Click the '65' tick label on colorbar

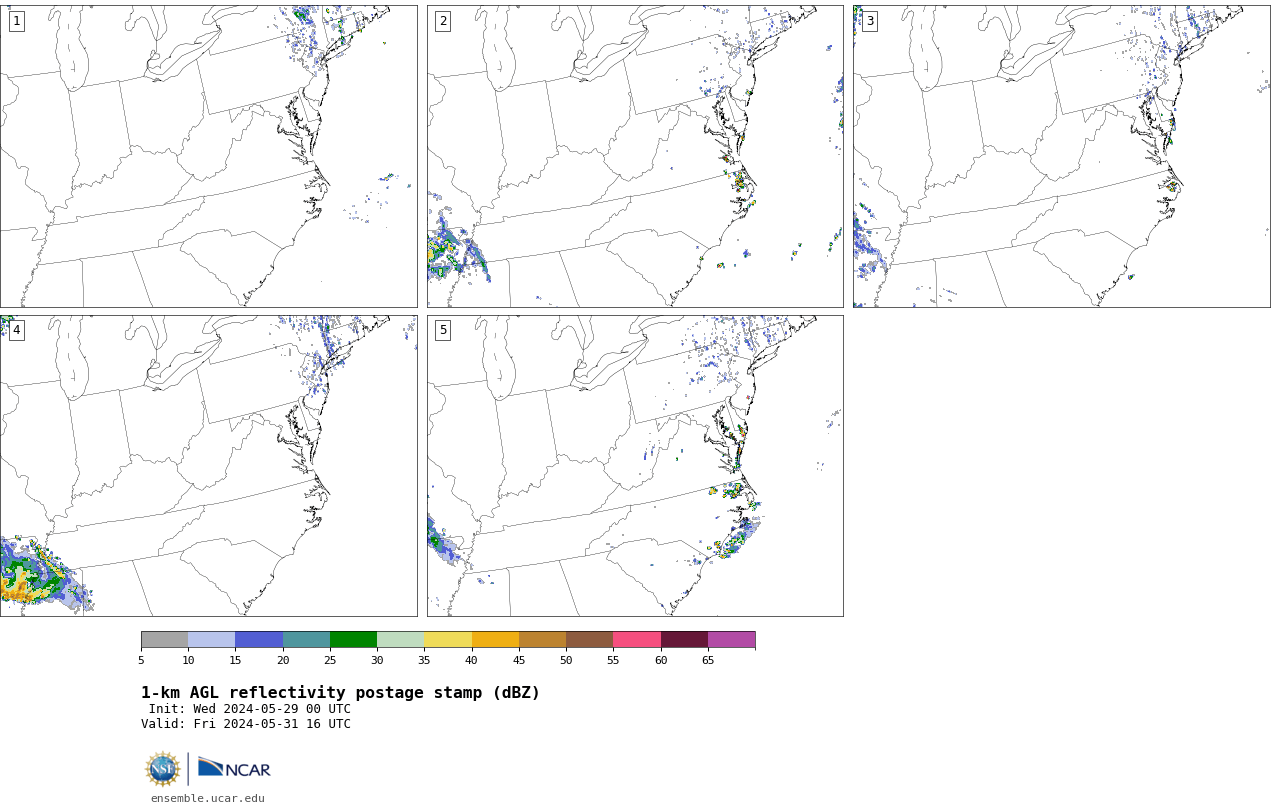click(x=708, y=660)
